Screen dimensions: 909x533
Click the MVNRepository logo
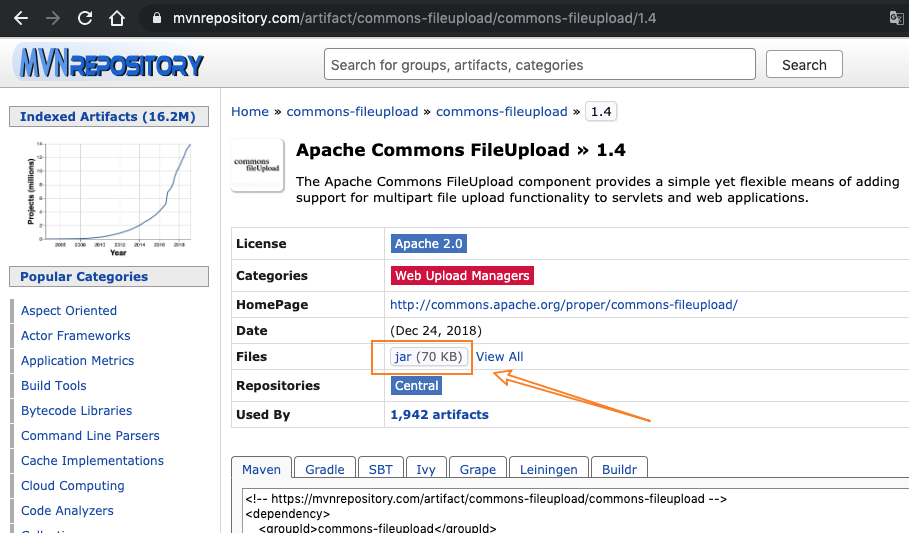[x=110, y=63]
